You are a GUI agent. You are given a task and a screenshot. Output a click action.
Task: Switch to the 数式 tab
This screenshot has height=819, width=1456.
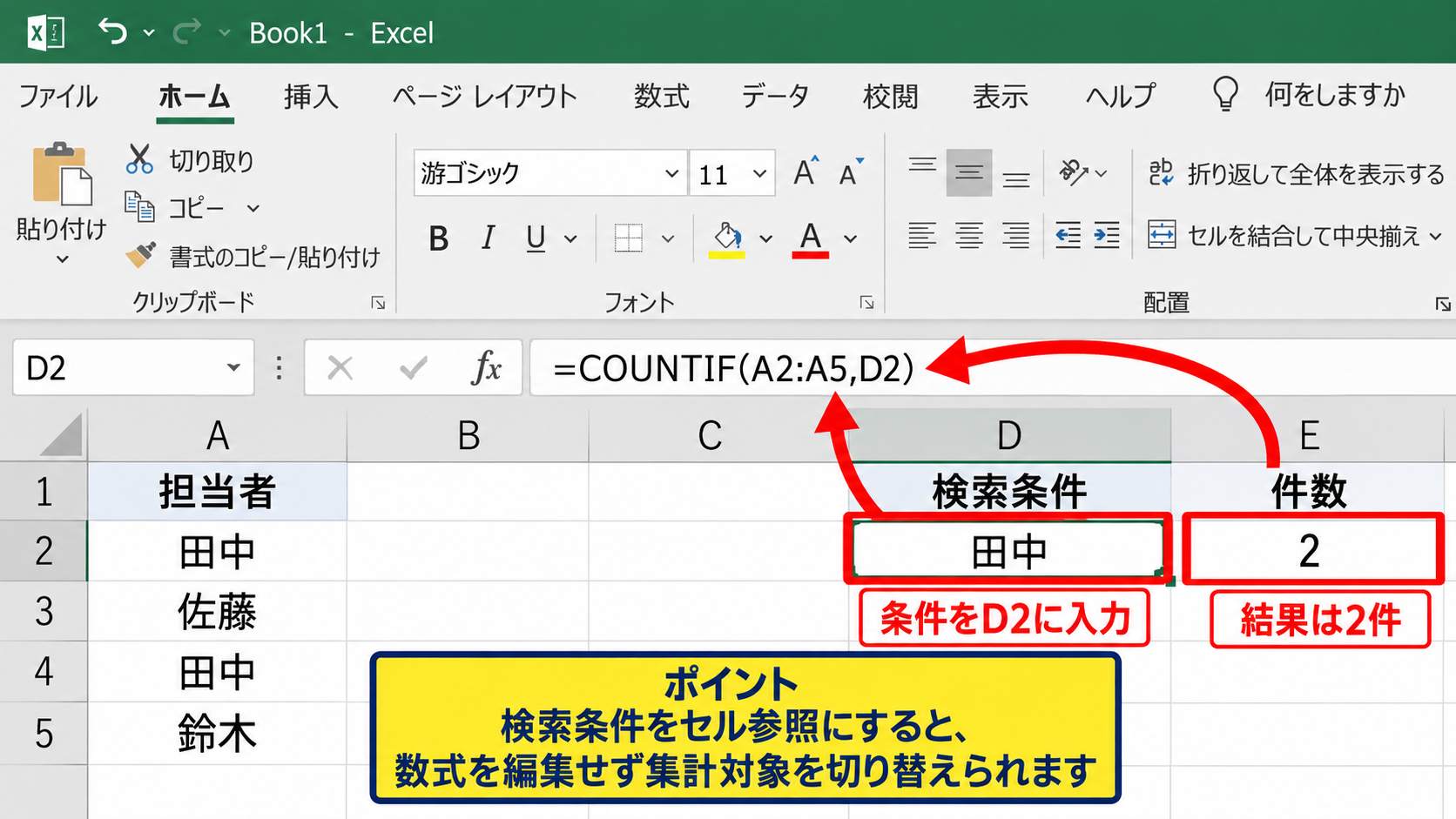tap(661, 96)
